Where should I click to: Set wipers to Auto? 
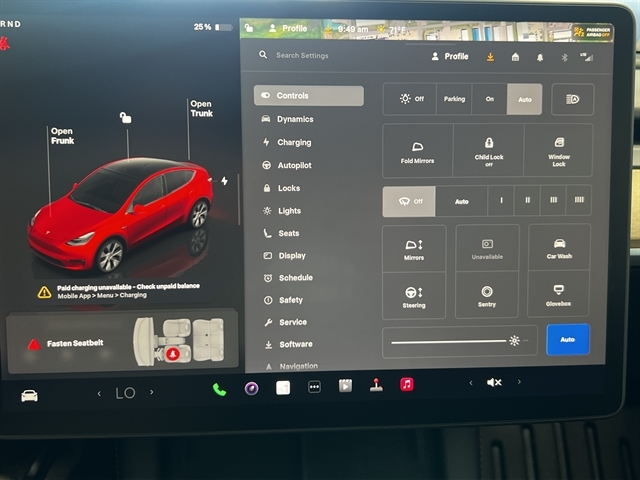pos(462,201)
